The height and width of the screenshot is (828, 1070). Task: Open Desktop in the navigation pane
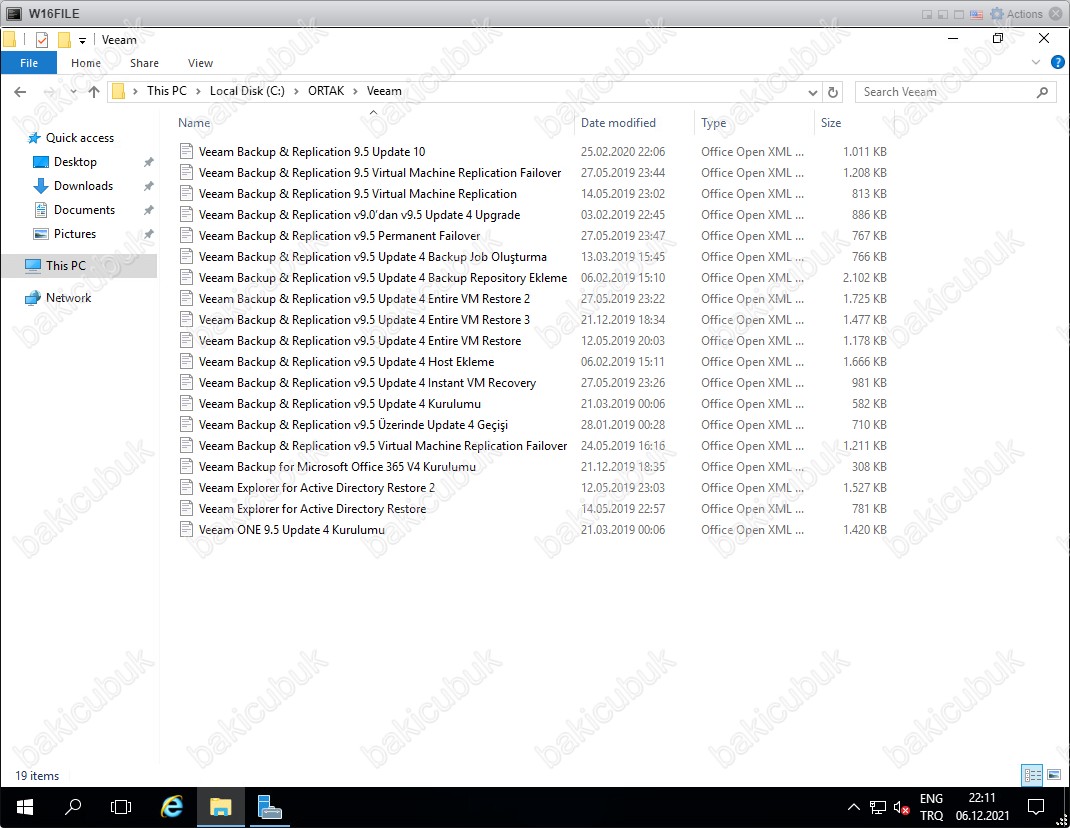[75, 162]
